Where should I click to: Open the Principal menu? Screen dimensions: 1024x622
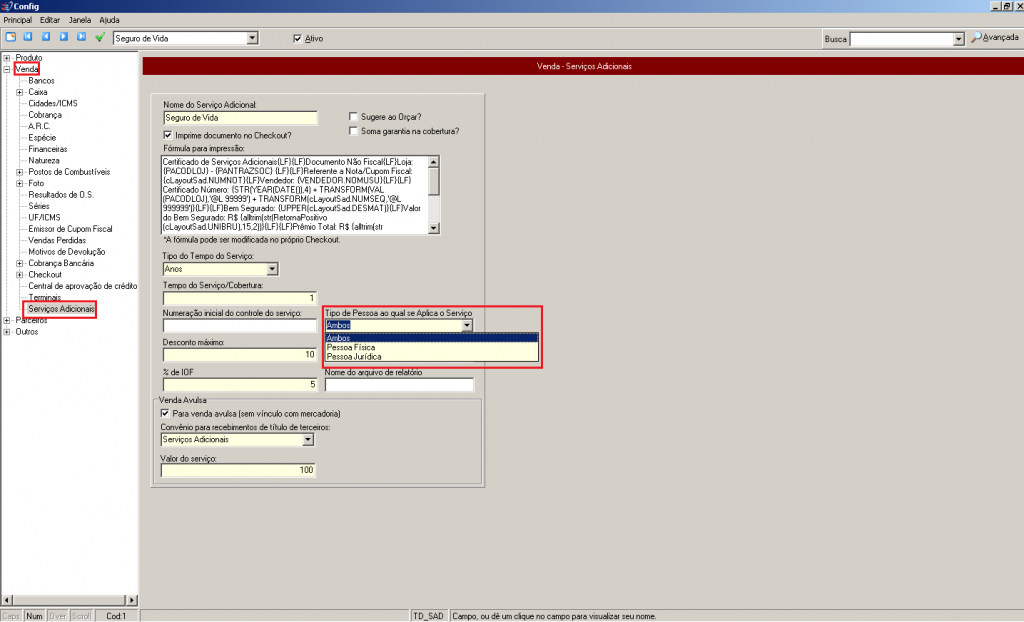point(18,20)
